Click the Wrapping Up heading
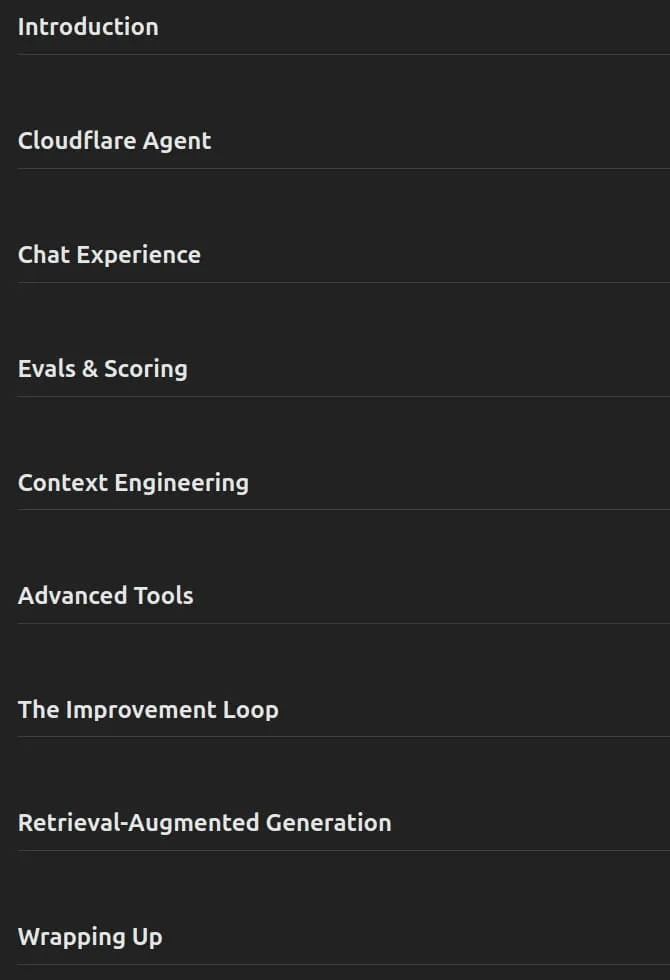This screenshot has width=670, height=980. tap(90, 936)
